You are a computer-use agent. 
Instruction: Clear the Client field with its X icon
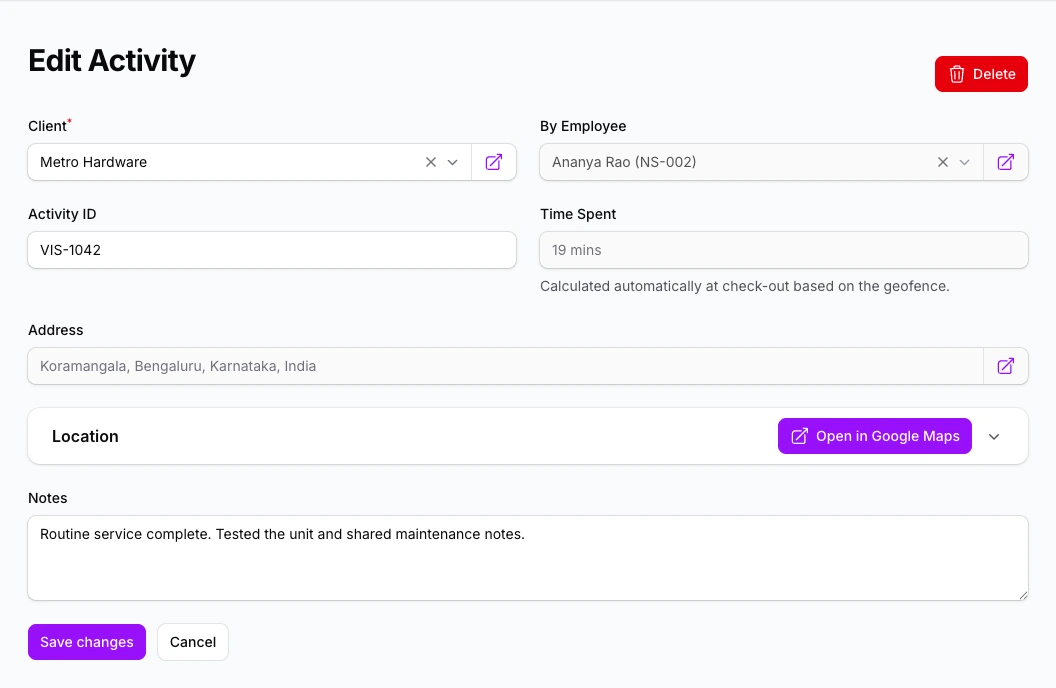point(431,162)
